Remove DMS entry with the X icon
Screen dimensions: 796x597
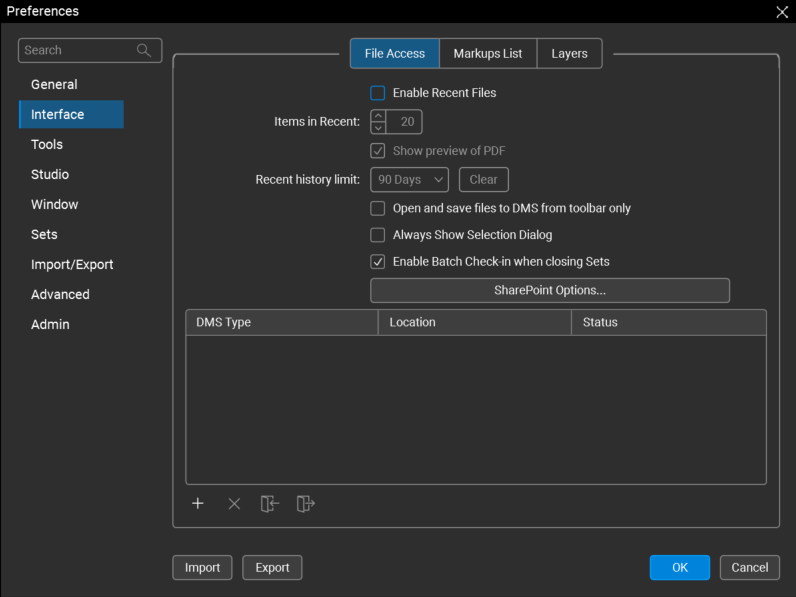tap(234, 504)
